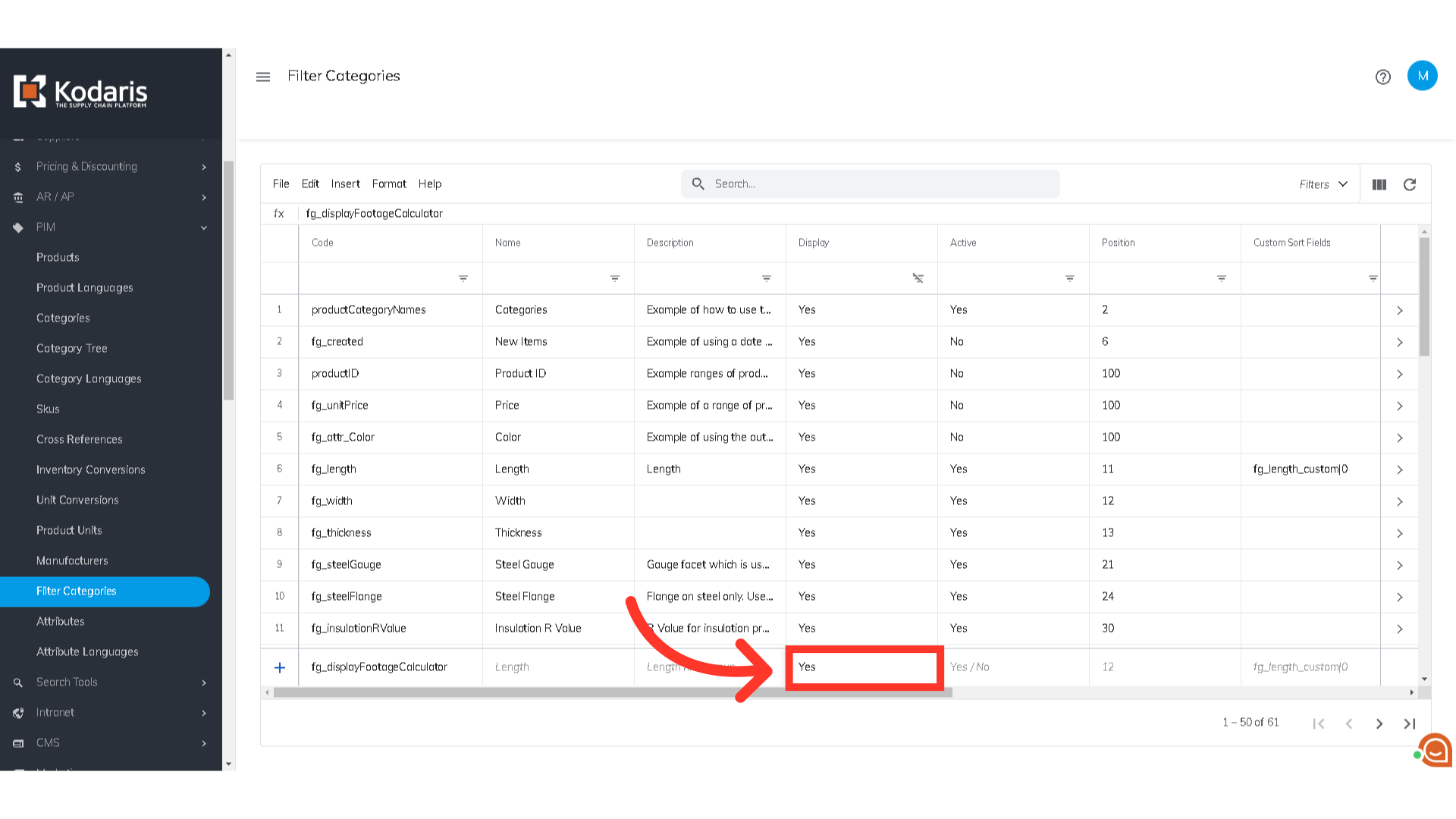Click the hamburger menu icon
This screenshot has height=819, width=1456.
click(263, 77)
